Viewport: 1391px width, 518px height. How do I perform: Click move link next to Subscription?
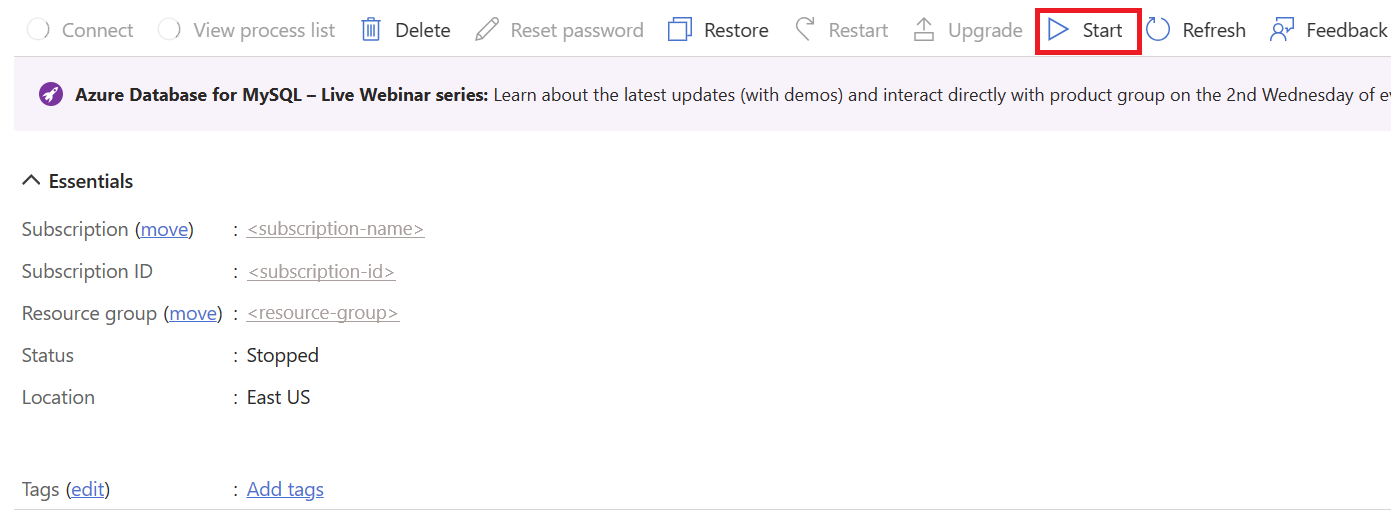pos(164,229)
